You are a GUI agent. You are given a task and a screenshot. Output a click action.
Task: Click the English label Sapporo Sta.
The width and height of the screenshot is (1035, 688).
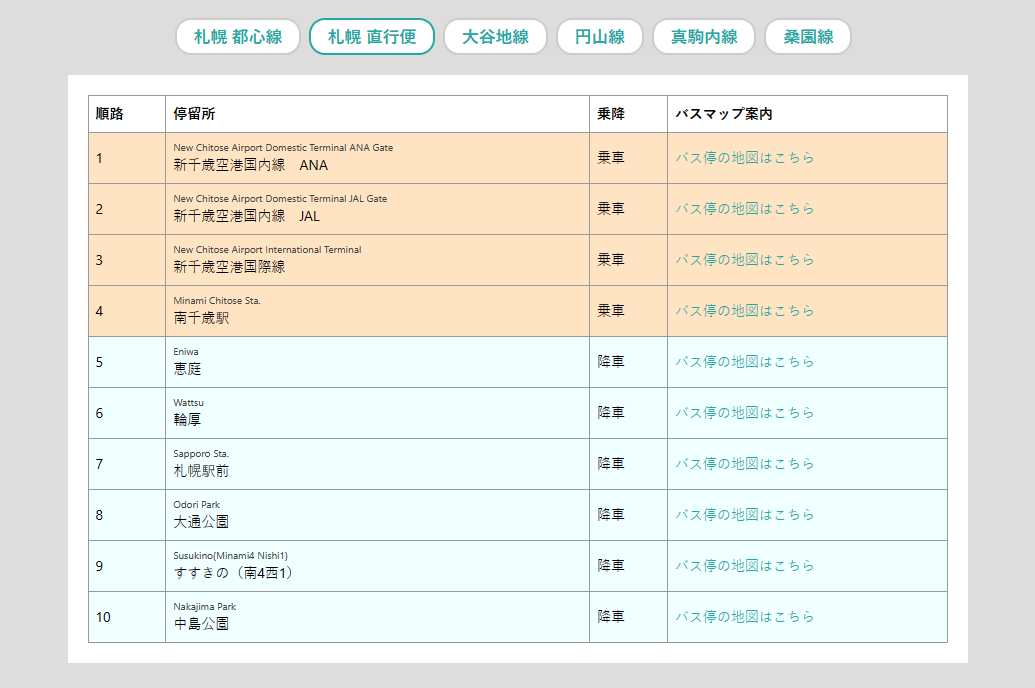click(x=201, y=454)
